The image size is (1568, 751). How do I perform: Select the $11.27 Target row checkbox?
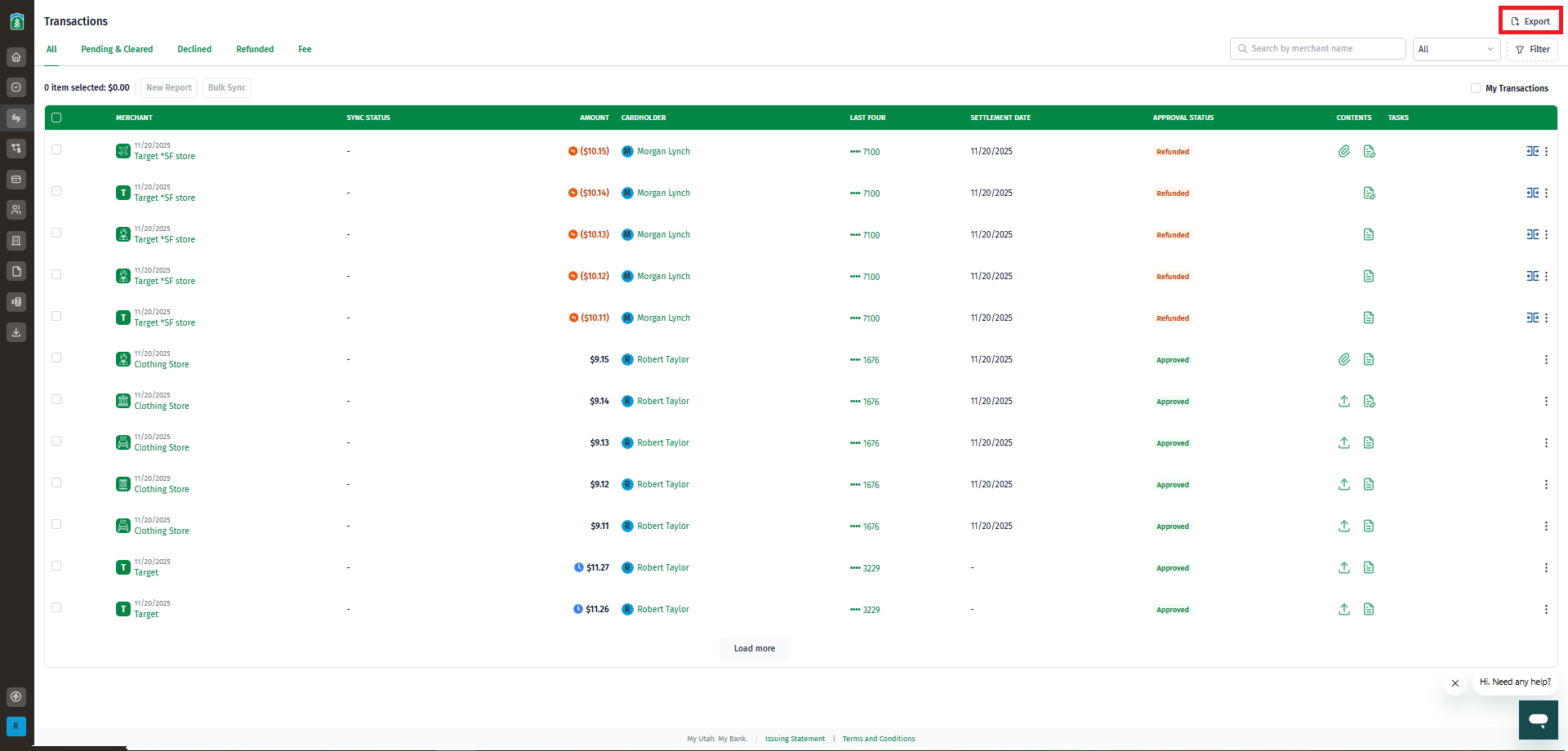[x=56, y=566]
